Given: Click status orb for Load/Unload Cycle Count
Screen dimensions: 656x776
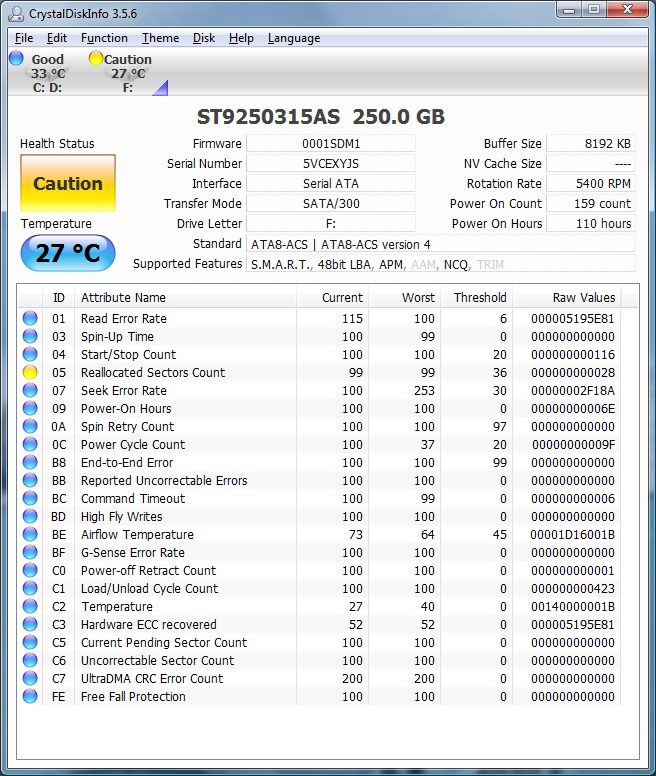Looking at the screenshot, I should pos(30,588).
